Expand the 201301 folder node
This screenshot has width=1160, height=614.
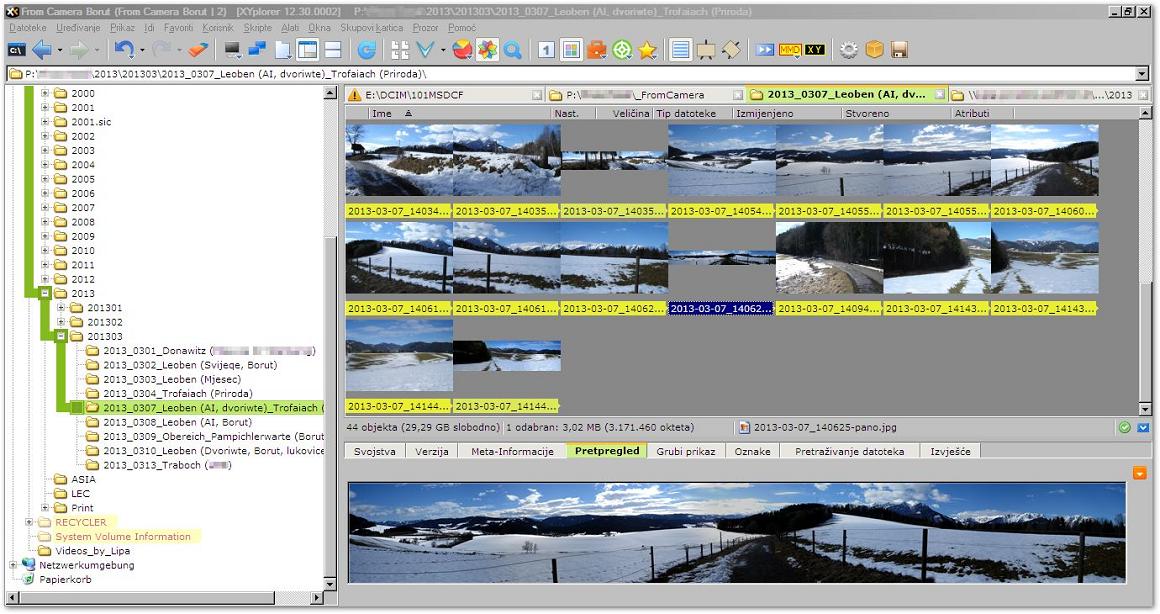(x=60, y=308)
